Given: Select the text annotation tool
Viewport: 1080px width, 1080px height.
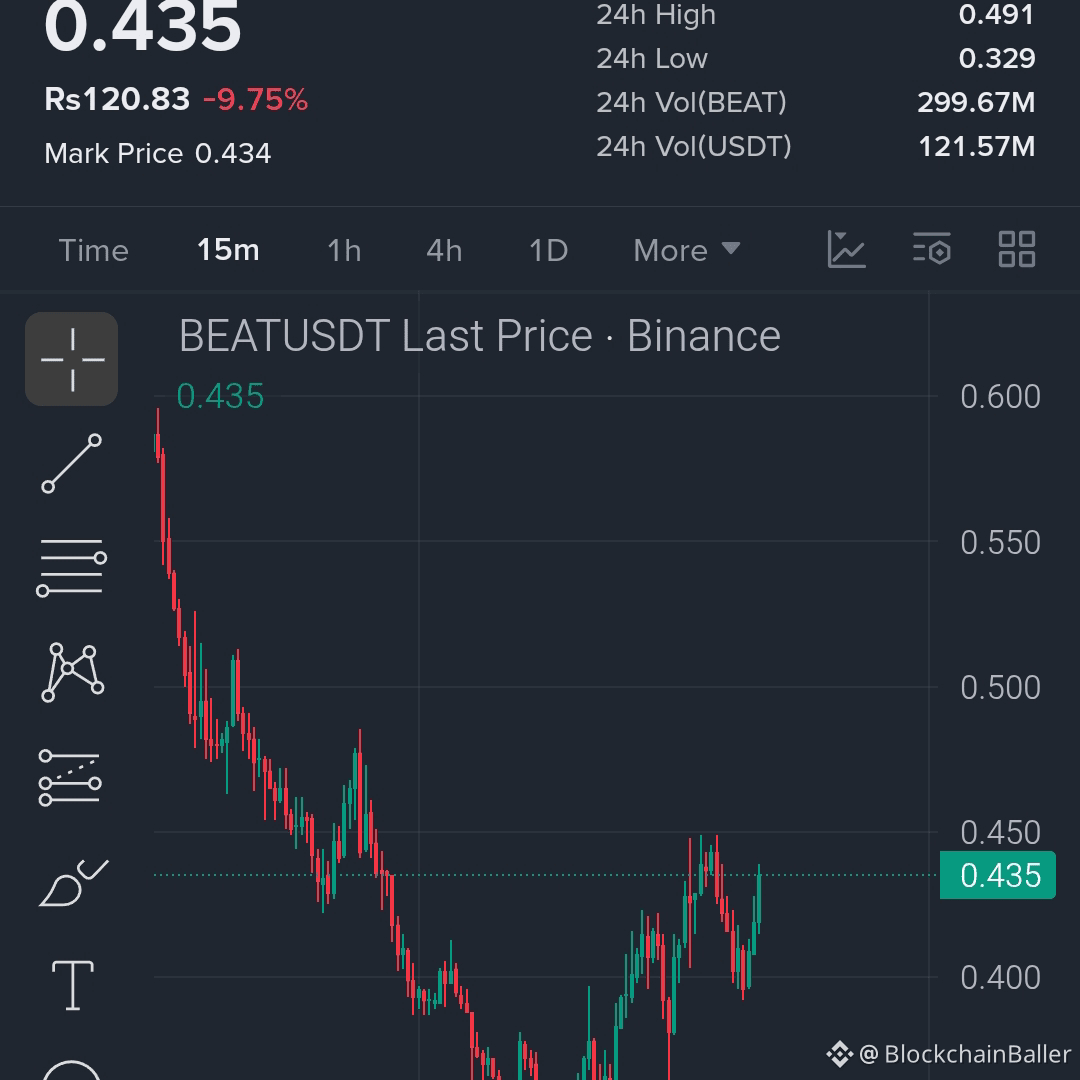Looking at the screenshot, I should click(x=73, y=986).
